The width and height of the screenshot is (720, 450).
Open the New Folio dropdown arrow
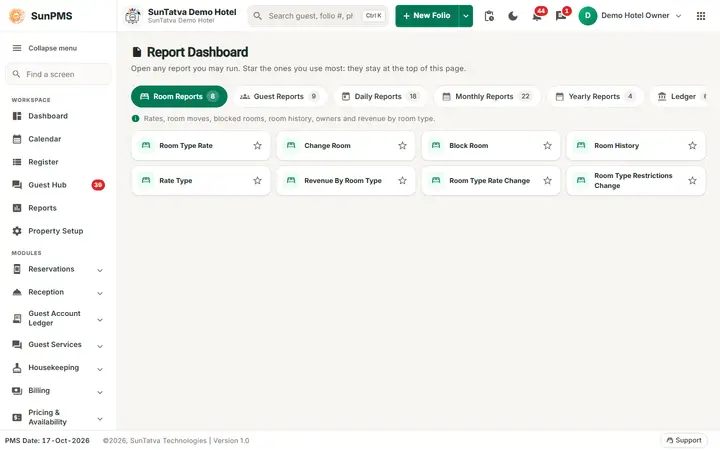[466, 16]
